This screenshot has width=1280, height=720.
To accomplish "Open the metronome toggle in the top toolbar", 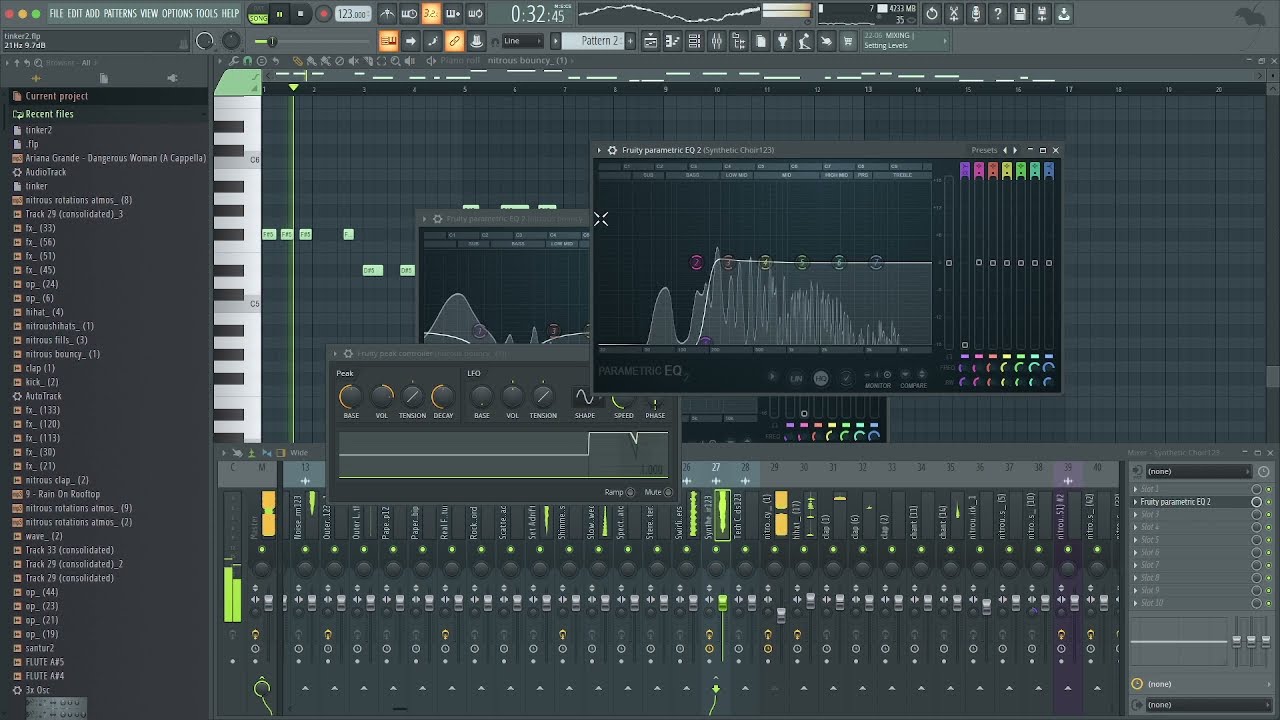I will (387, 14).
